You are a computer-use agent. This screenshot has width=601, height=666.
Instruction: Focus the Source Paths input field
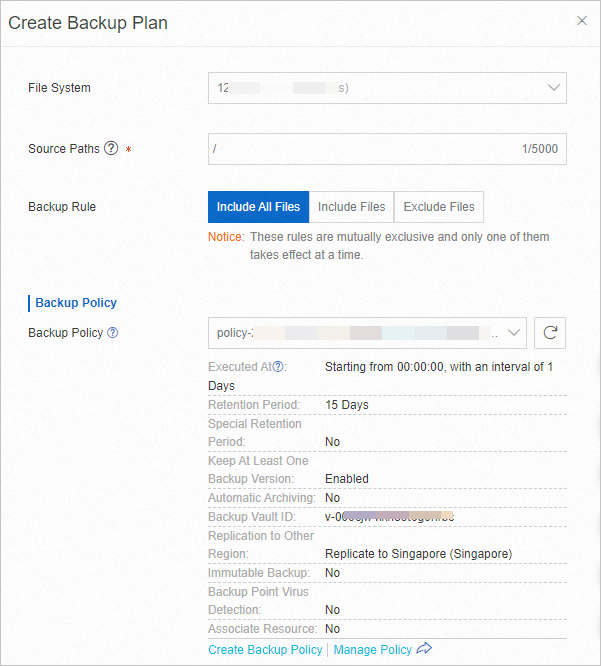[387, 149]
